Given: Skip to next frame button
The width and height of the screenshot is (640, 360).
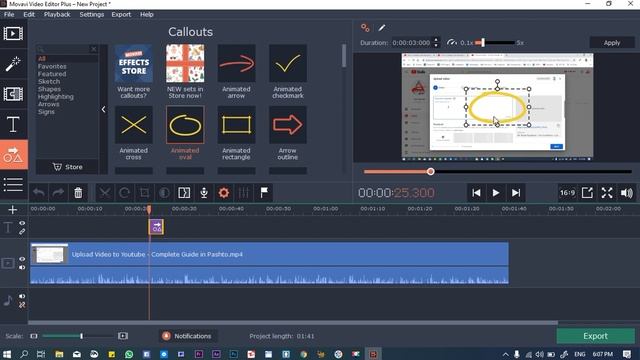Looking at the screenshot, I should pos(516,193).
